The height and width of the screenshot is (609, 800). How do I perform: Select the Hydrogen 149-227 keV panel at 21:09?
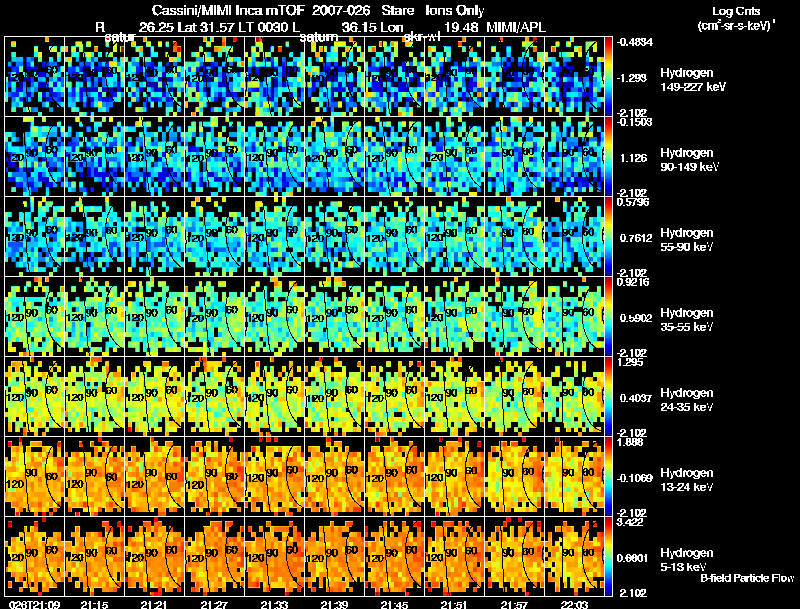tap(35, 77)
